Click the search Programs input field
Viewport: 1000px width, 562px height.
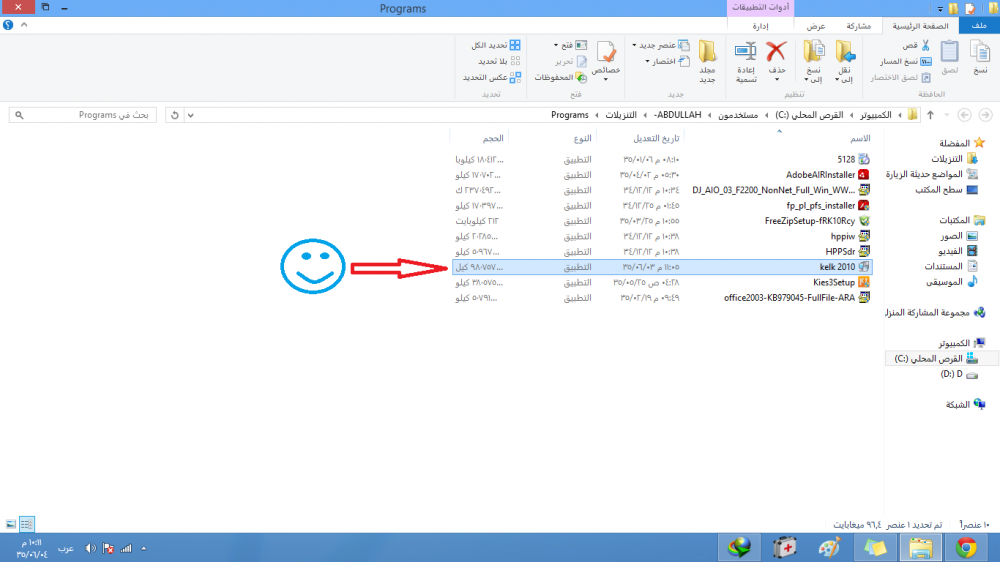pos(85,115)
